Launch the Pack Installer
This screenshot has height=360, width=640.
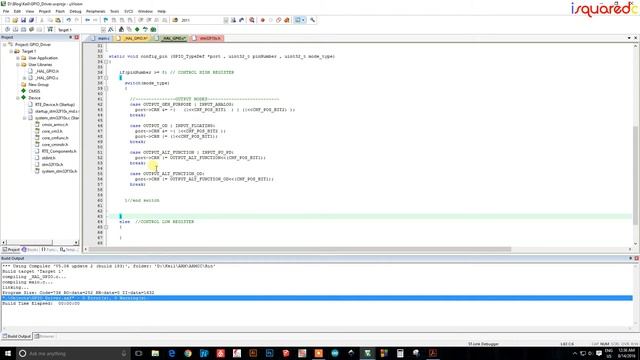(x=153, y=29)
